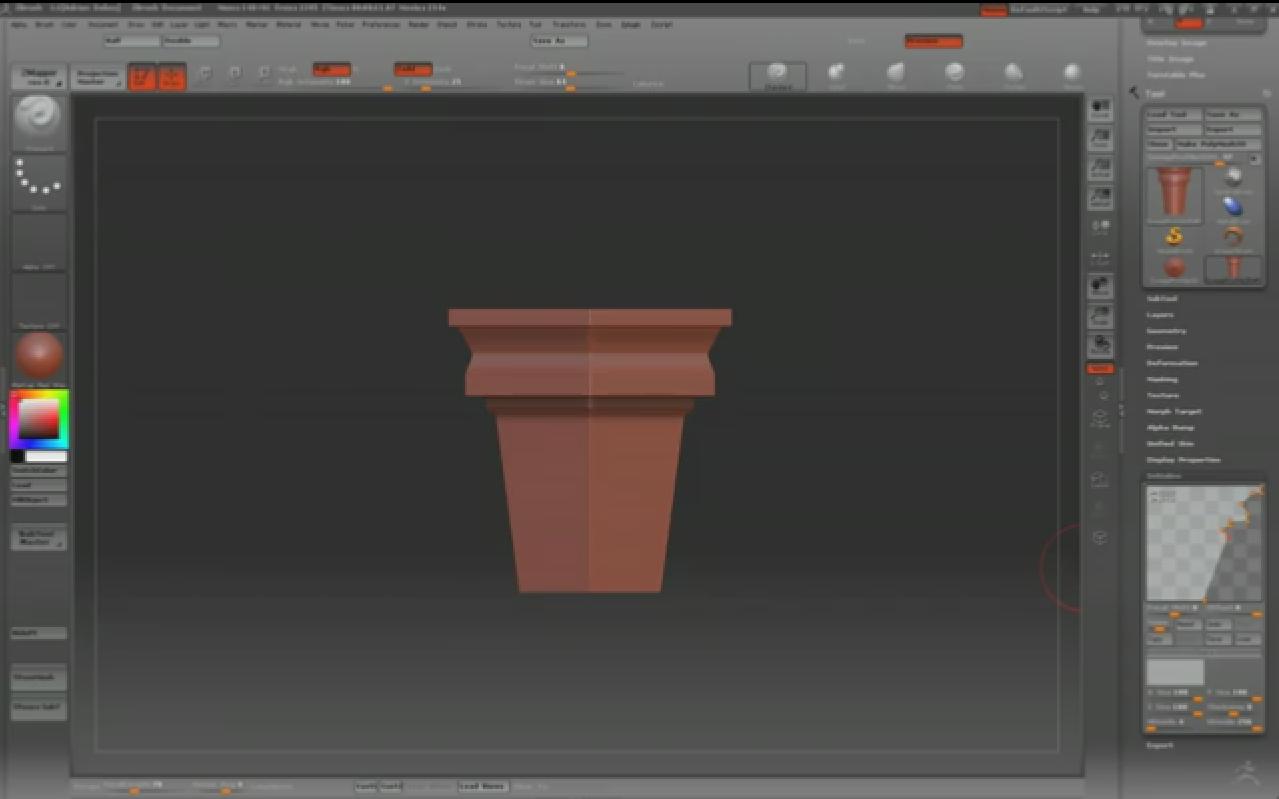Viewport: 1279px width, 799px height.
Task: Select the Sphere3D tool in the Tool palette
Action: (x=1176, y=267)
